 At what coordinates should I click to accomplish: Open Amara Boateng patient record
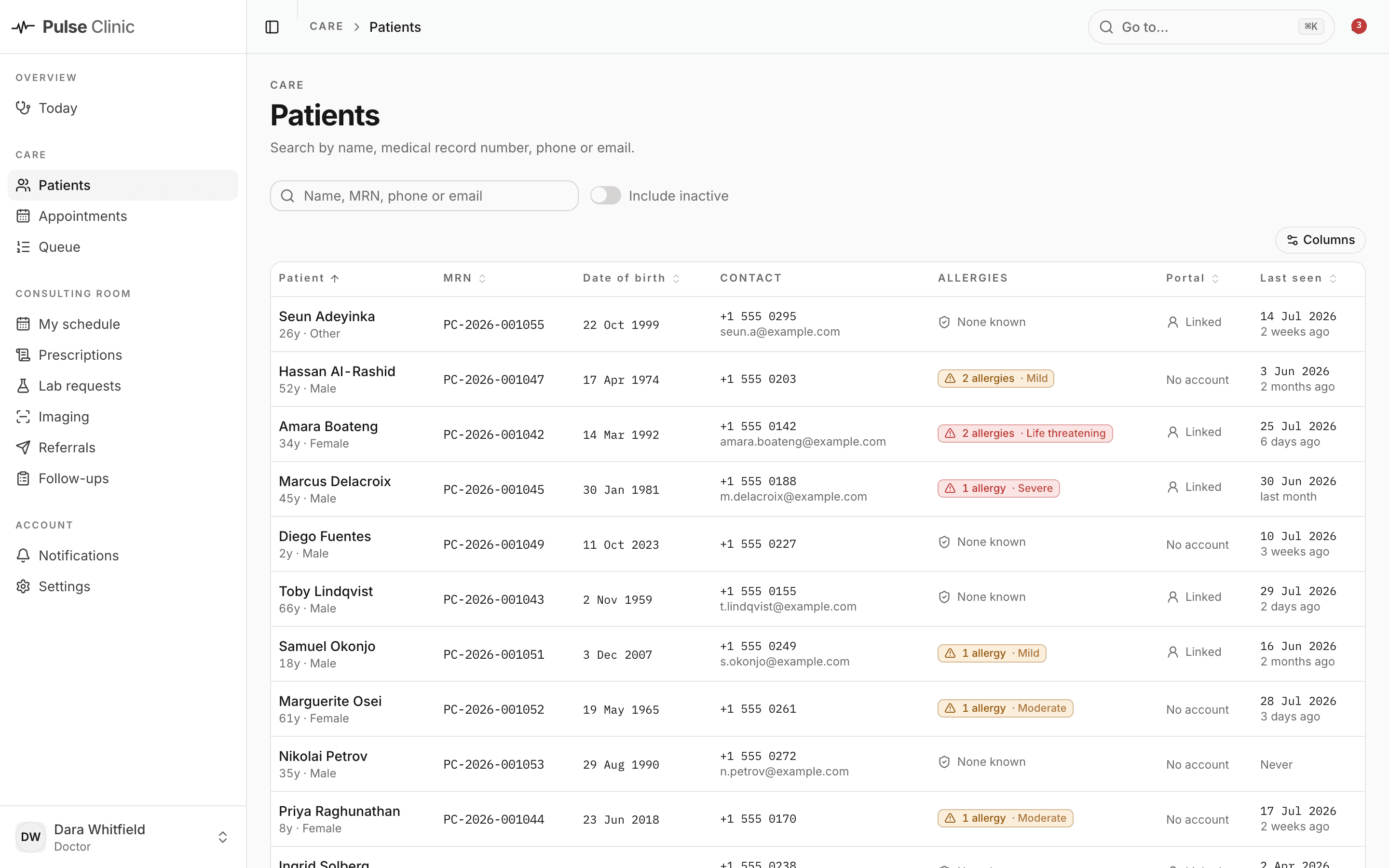tap(328, 427)
